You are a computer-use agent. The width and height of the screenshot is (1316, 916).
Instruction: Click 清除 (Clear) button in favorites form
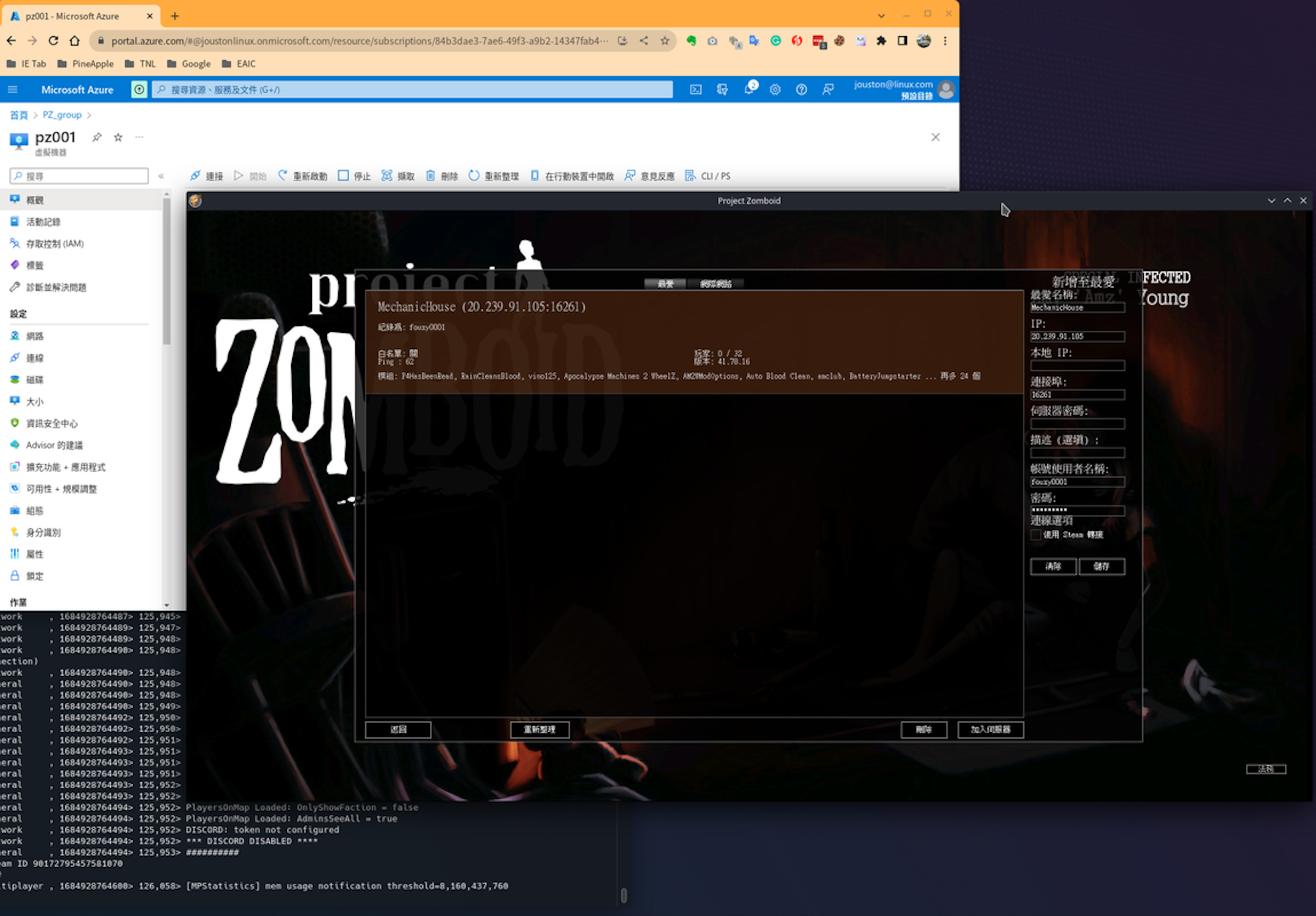point(1053,567)
